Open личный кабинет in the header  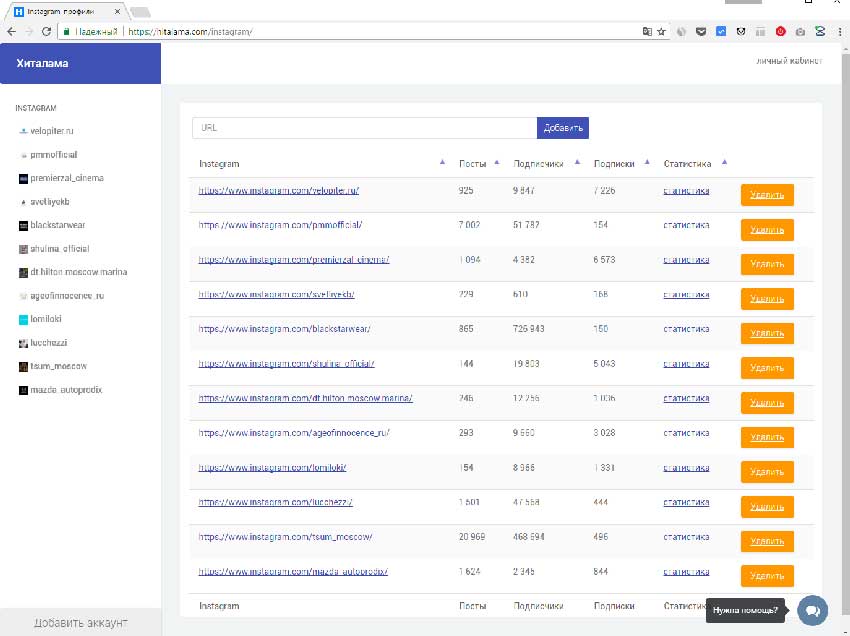[789, 62]
